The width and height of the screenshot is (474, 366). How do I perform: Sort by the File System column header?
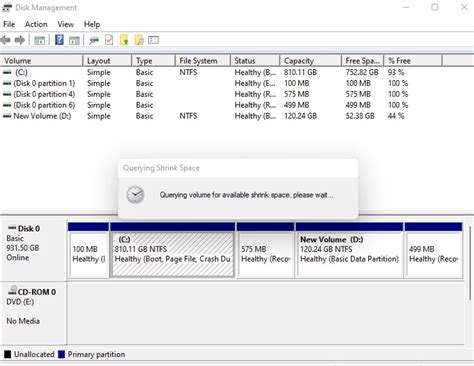(203, 61)
